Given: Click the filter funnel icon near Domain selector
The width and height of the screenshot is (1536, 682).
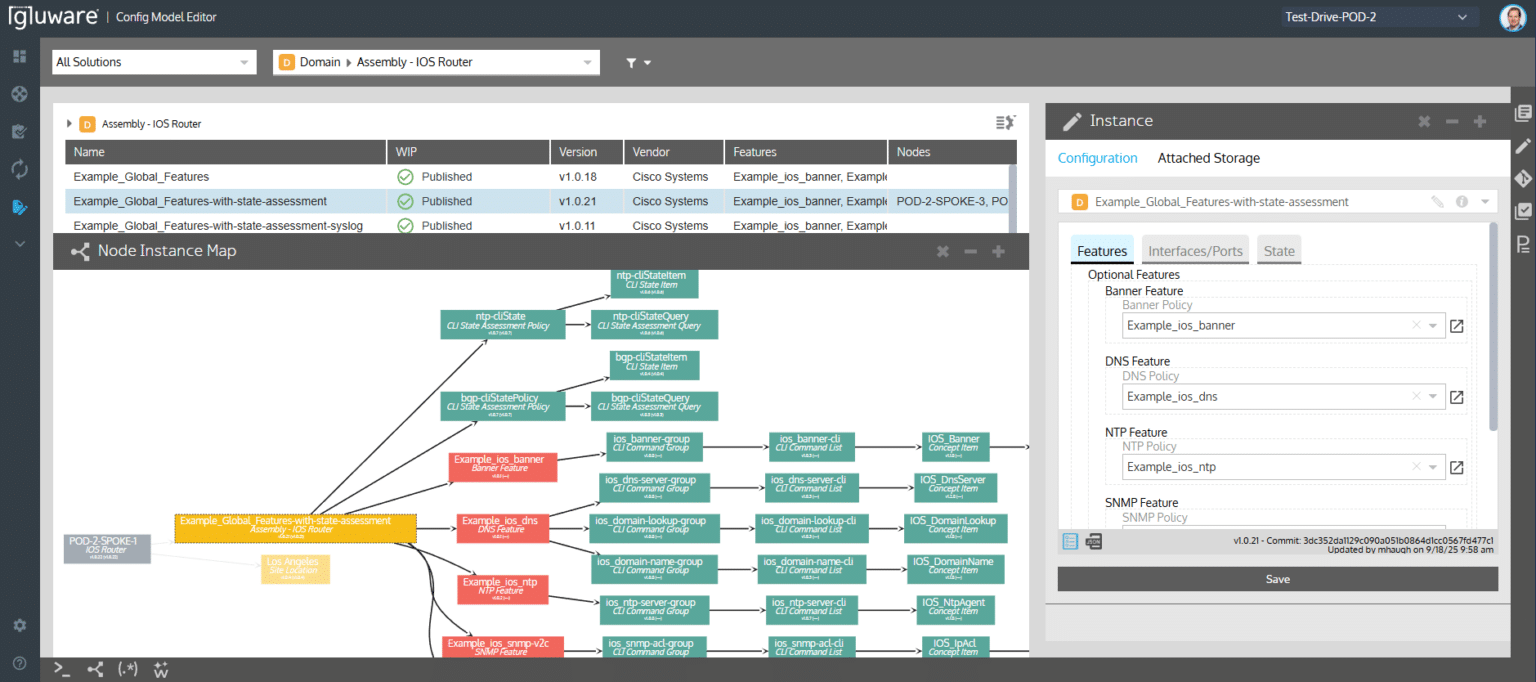Looking at the screenshot, I should [x=633, y=62].
